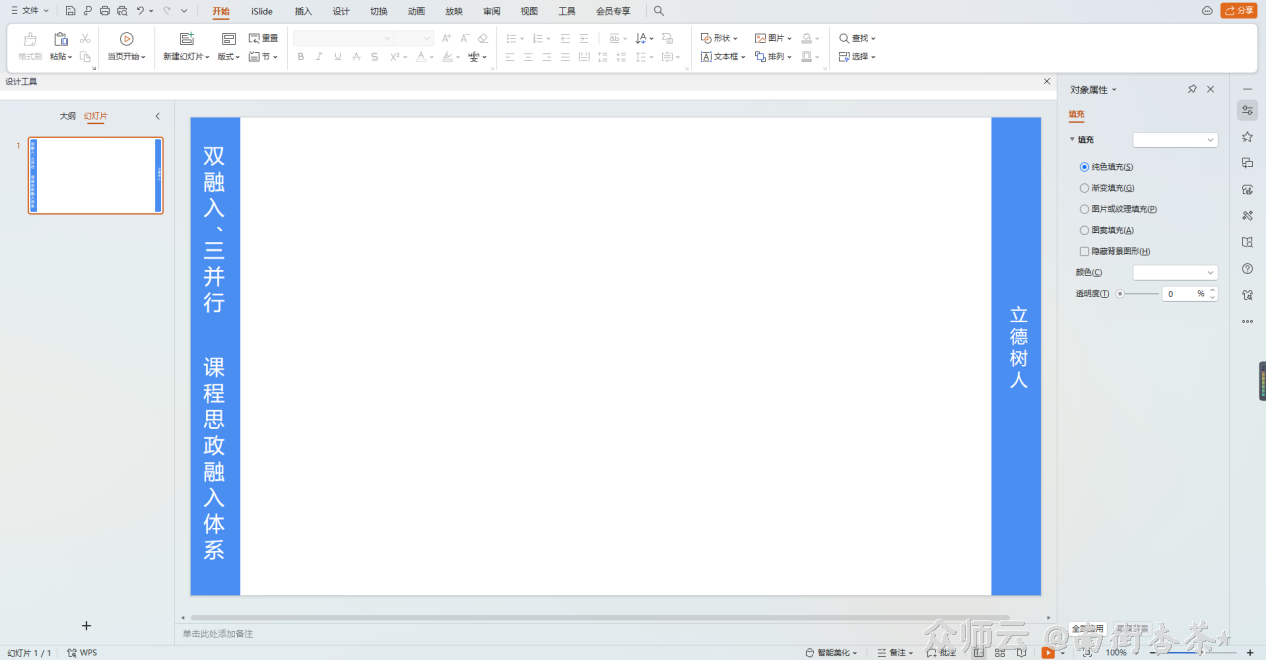Open the 颜色 color dropdown
The image size is (1266, 660).
[x=1175, y=272]
